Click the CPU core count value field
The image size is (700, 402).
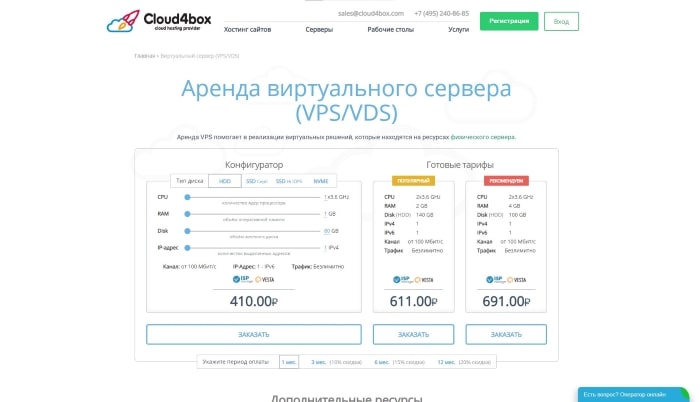[325, 197]
